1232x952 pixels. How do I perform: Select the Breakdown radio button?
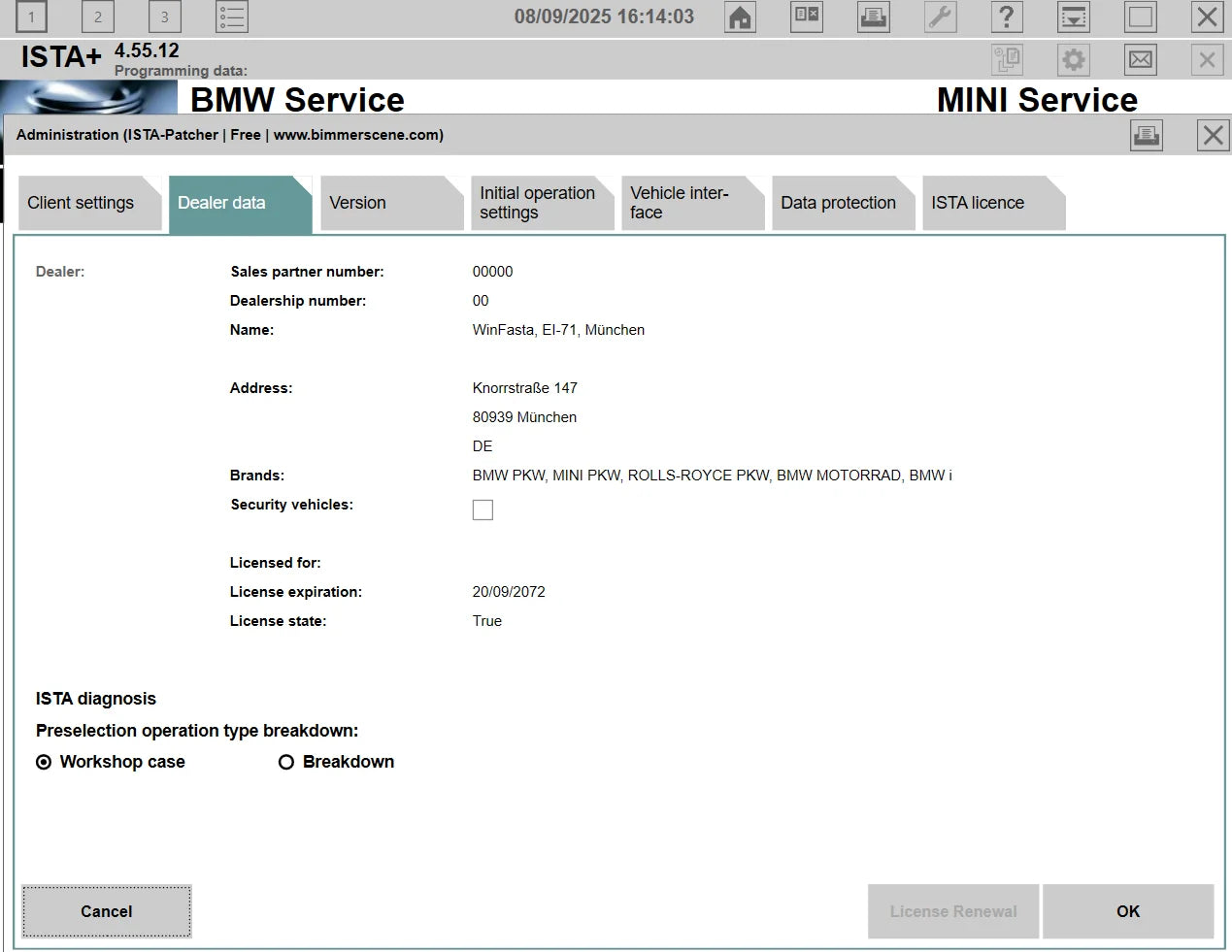coord(286,762)
